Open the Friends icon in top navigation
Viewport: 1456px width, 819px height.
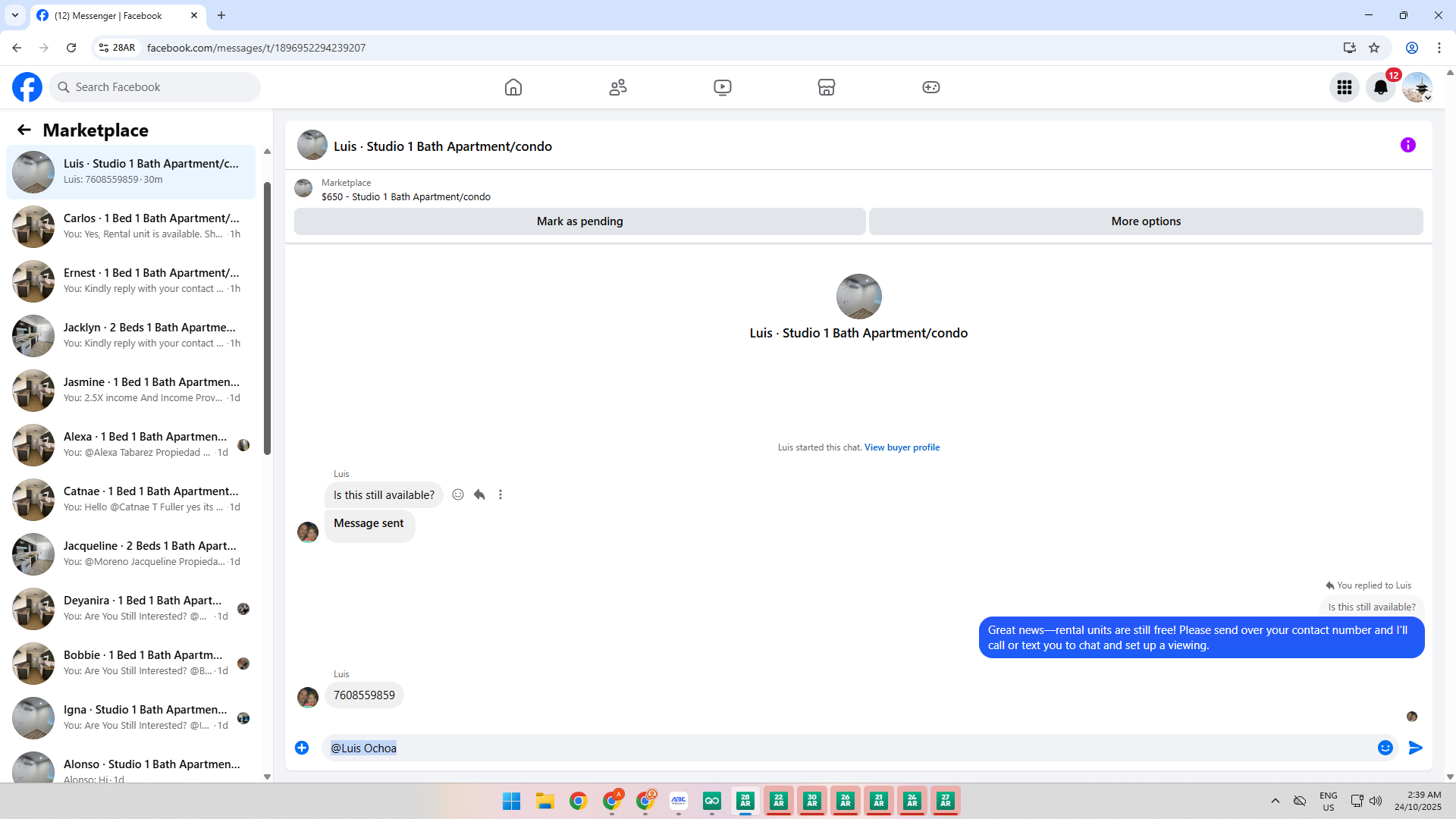coord(618,87)
